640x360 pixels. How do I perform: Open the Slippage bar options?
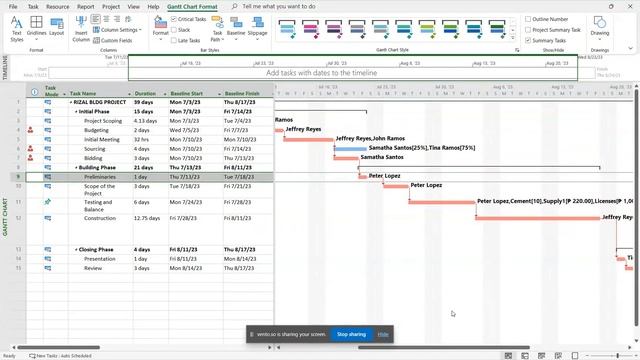257,28
